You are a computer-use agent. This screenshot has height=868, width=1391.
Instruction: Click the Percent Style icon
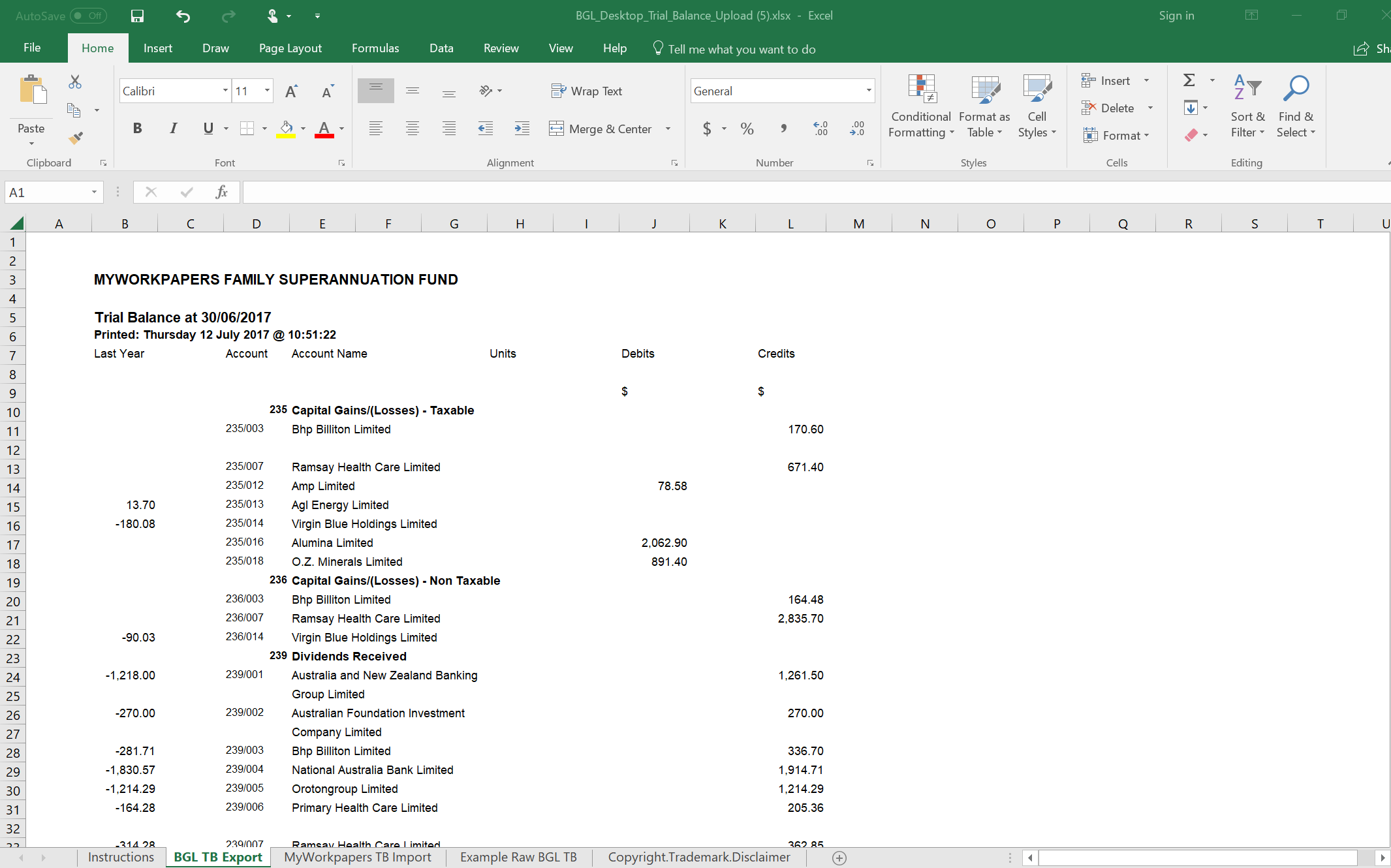tap(747, 129)
